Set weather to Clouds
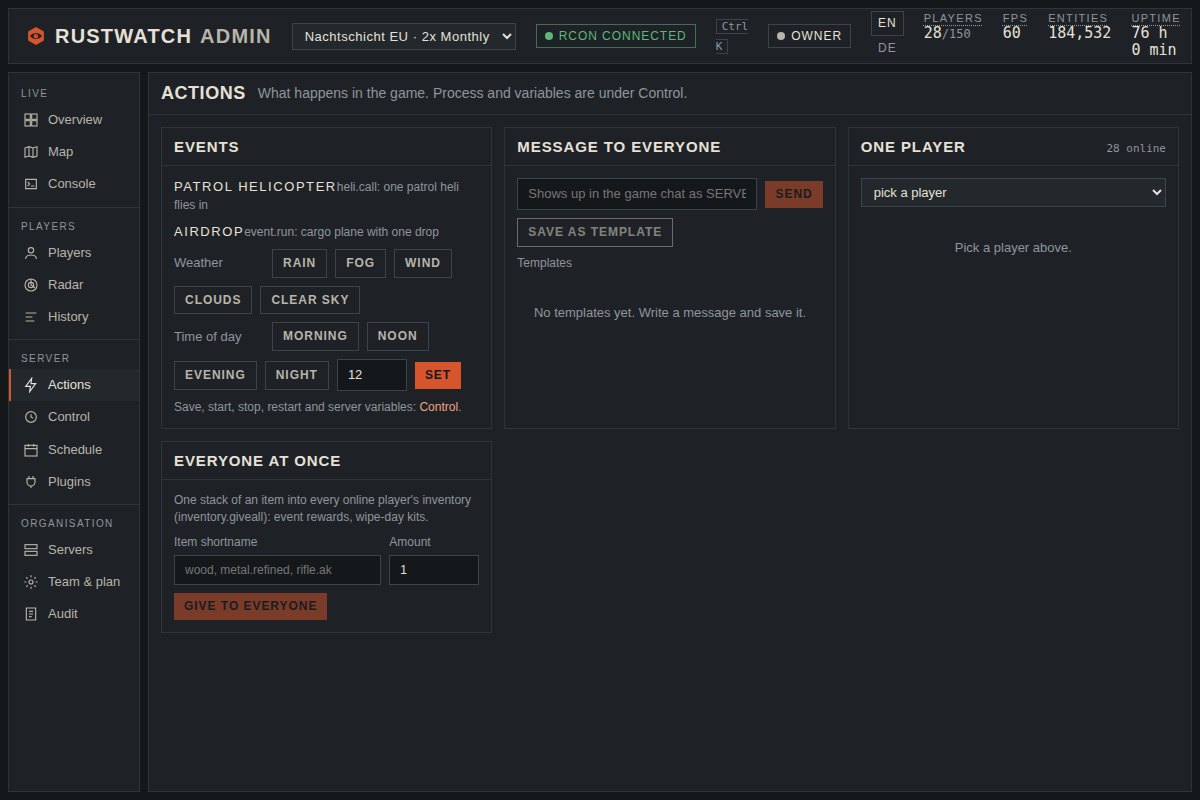Viewport: 1200px width, 800px height. 213,300
